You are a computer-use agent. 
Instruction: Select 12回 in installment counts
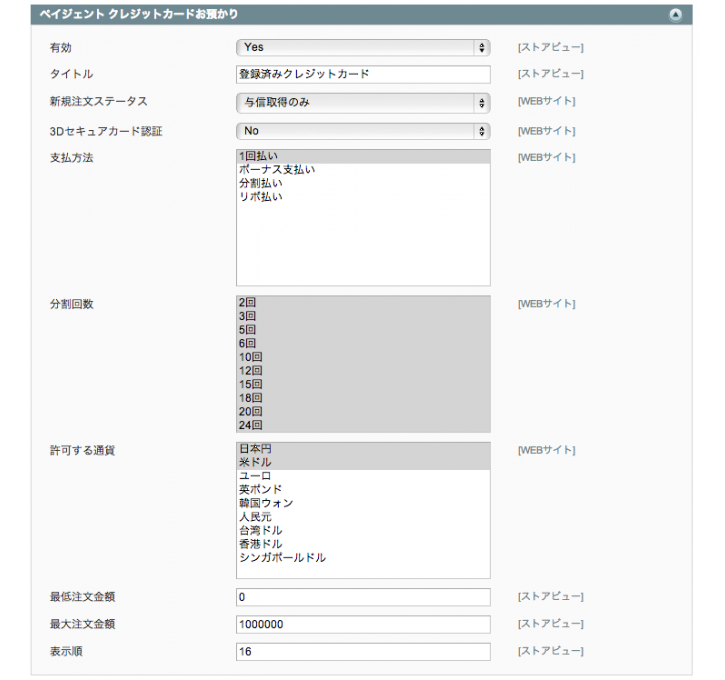(363, 371)
